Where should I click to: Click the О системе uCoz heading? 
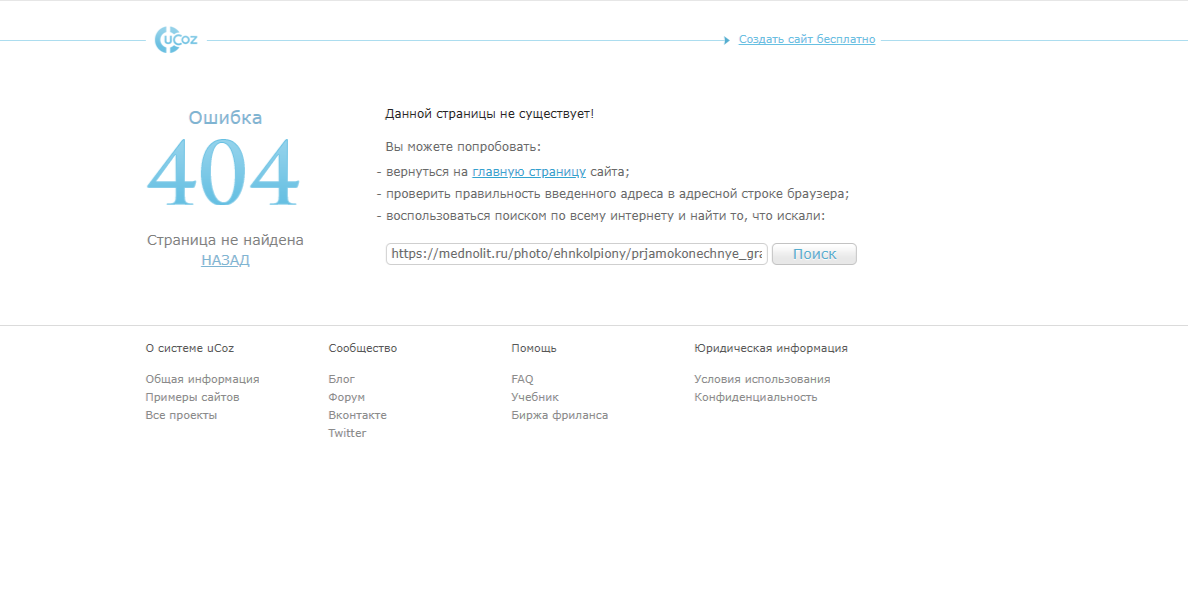(189, 348)
